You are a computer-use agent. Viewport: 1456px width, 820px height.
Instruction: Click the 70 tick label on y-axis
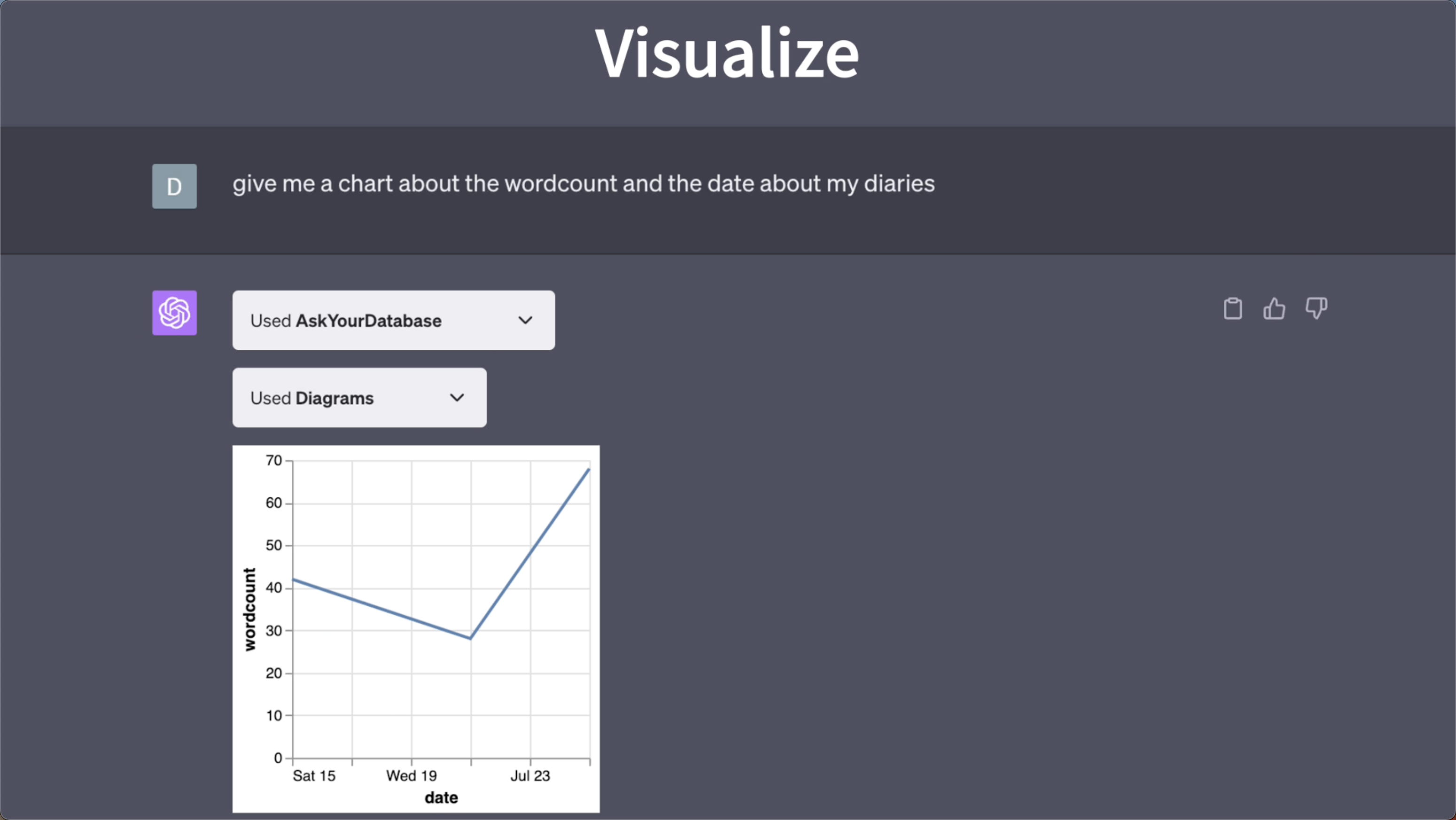[x=274, y=460]
